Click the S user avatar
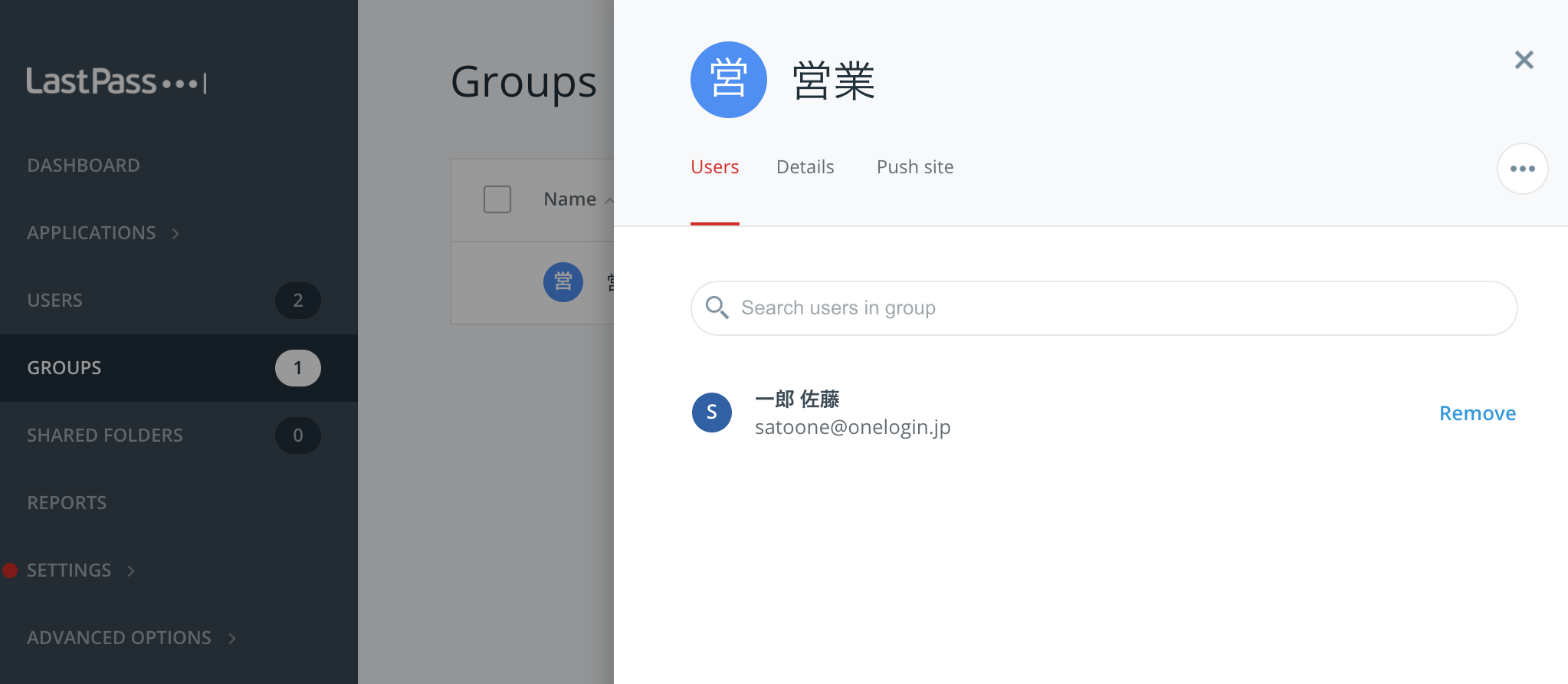This screenshot has width=1568, height=684. 711,413
